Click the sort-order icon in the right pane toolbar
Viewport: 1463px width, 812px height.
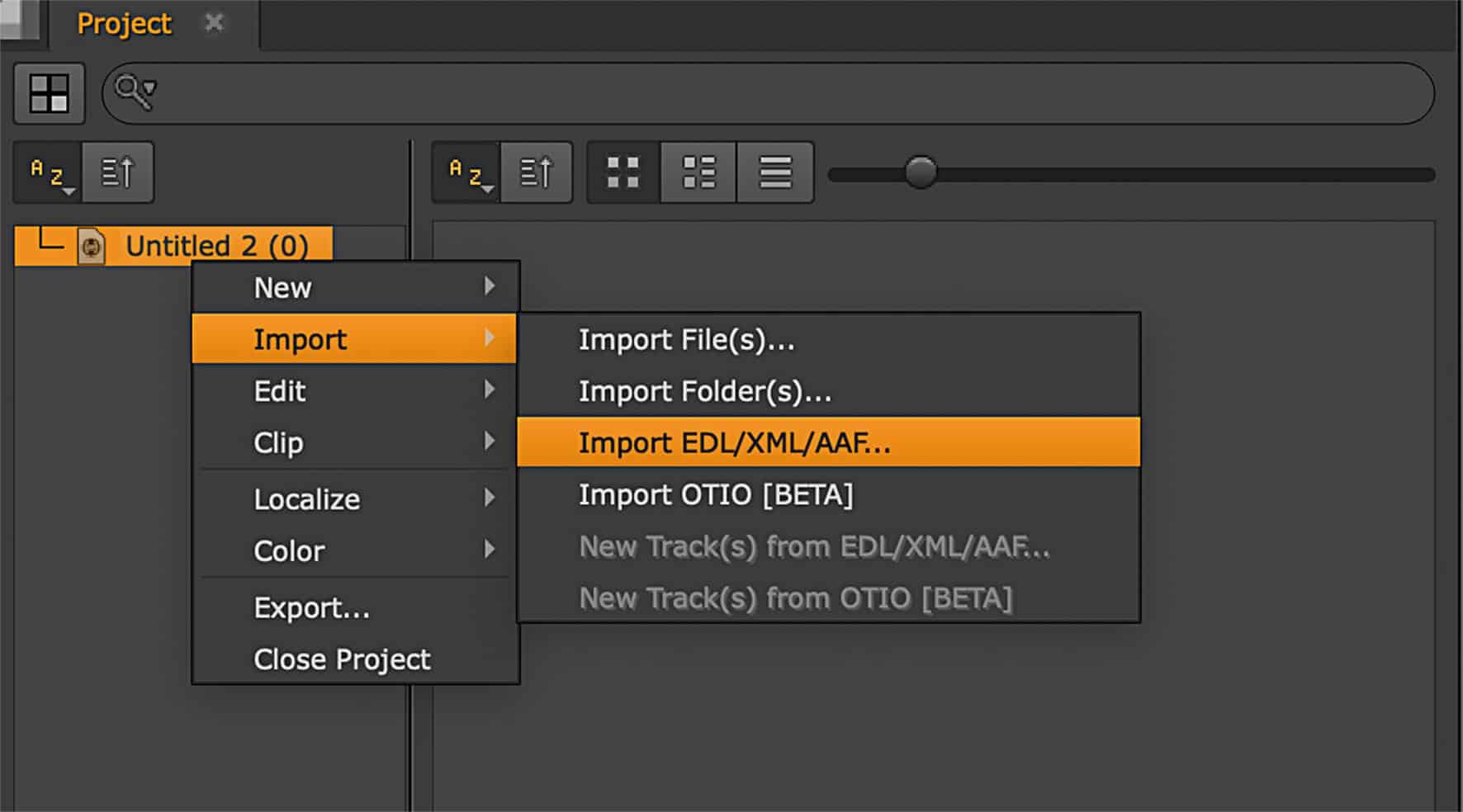(537, 172)
